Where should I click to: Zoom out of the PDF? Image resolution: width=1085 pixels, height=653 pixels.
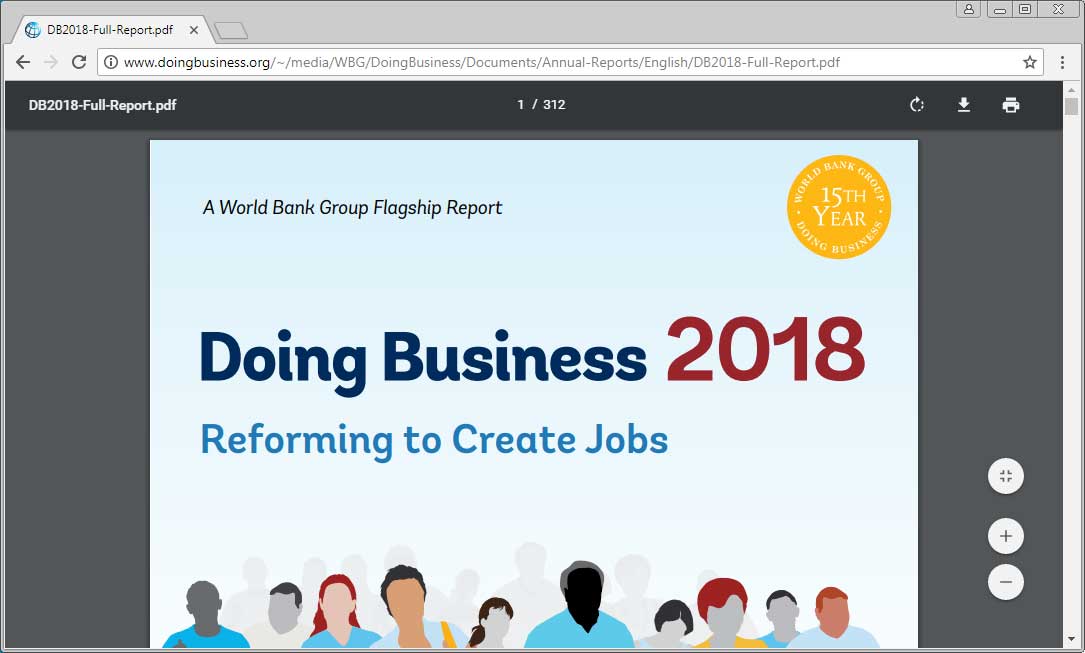[1005, 582]
